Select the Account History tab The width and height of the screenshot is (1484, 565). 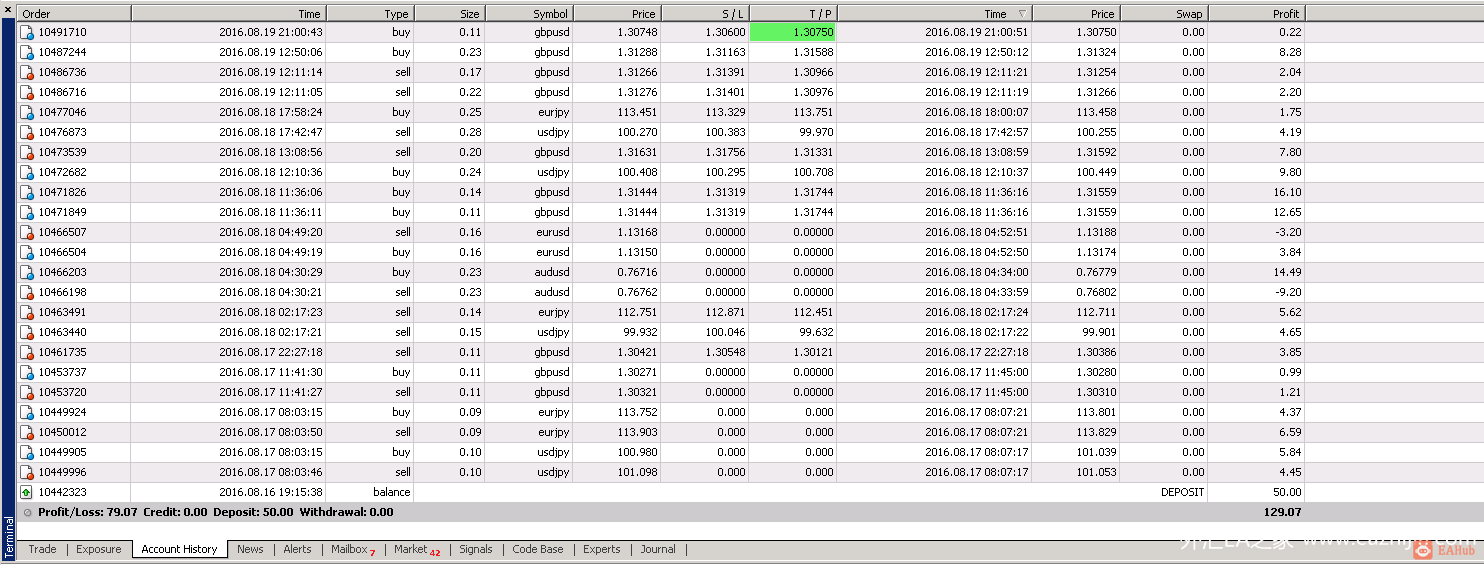pyautogui.click(x=179, y=549)
